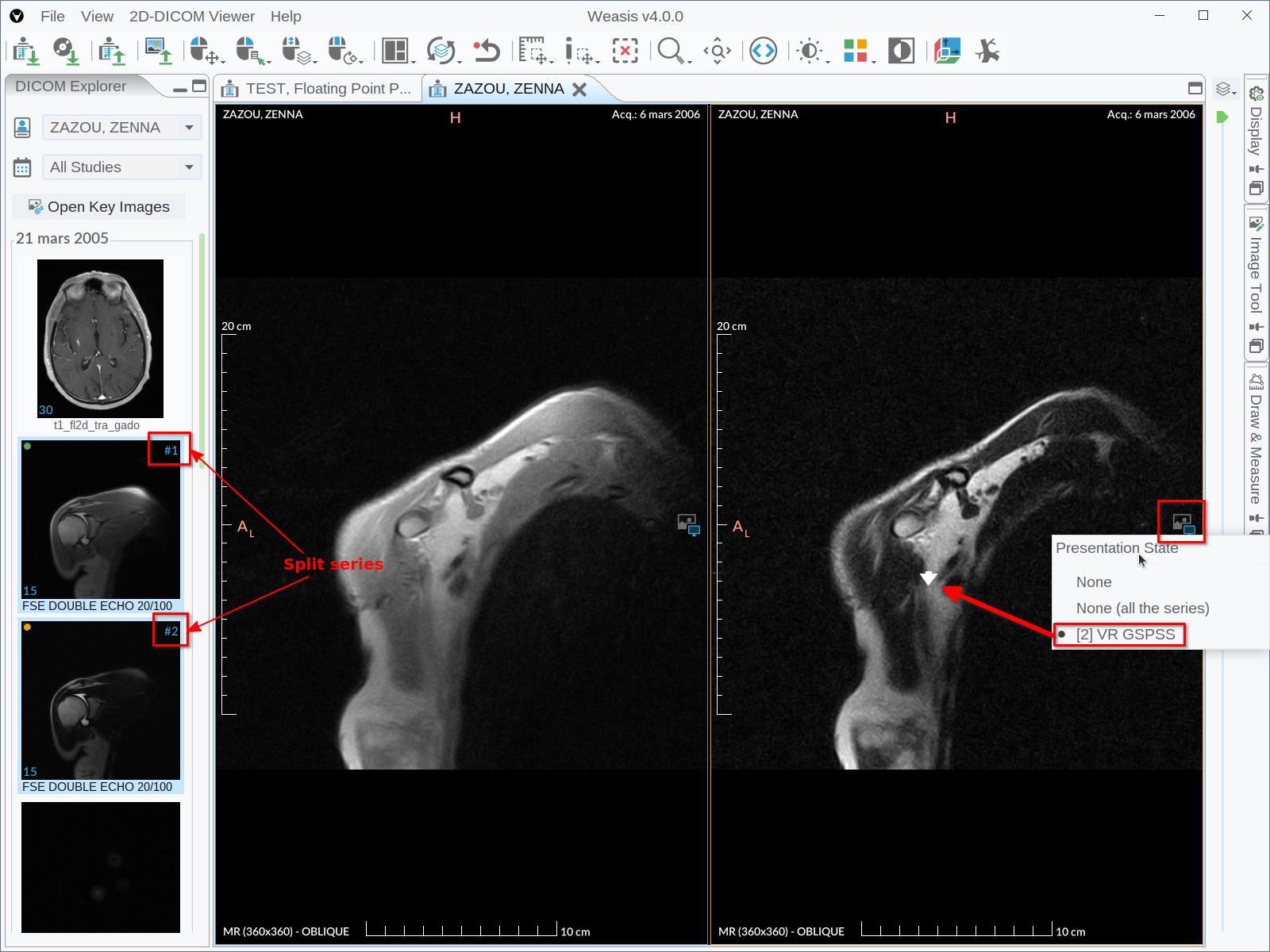Open the 2D-DICOM Viewer menu
Image resolution: width=1270 pixels, height=952 pixels.
tap(192, 16)
